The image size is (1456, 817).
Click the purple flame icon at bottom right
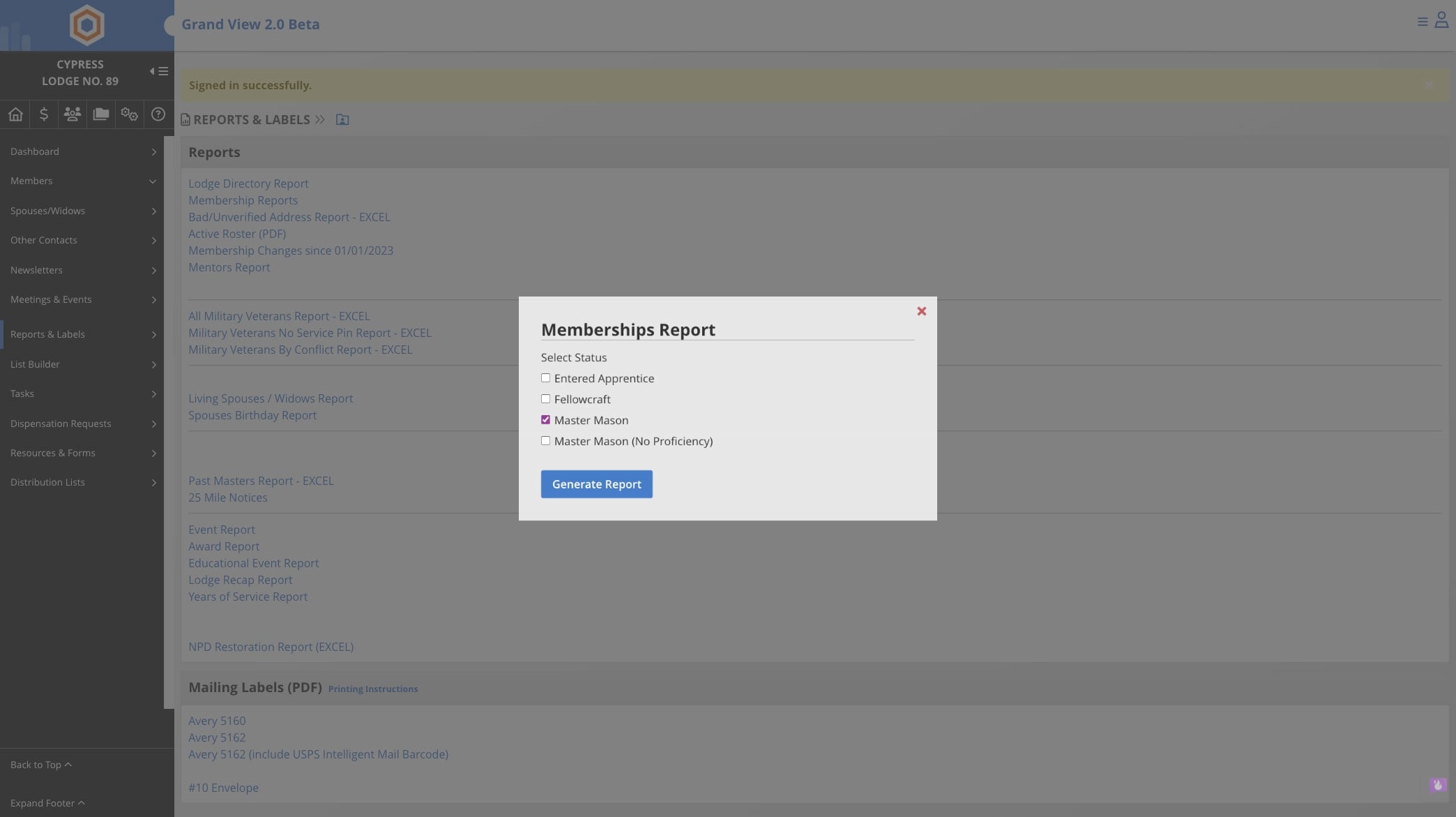point(1437,785)
